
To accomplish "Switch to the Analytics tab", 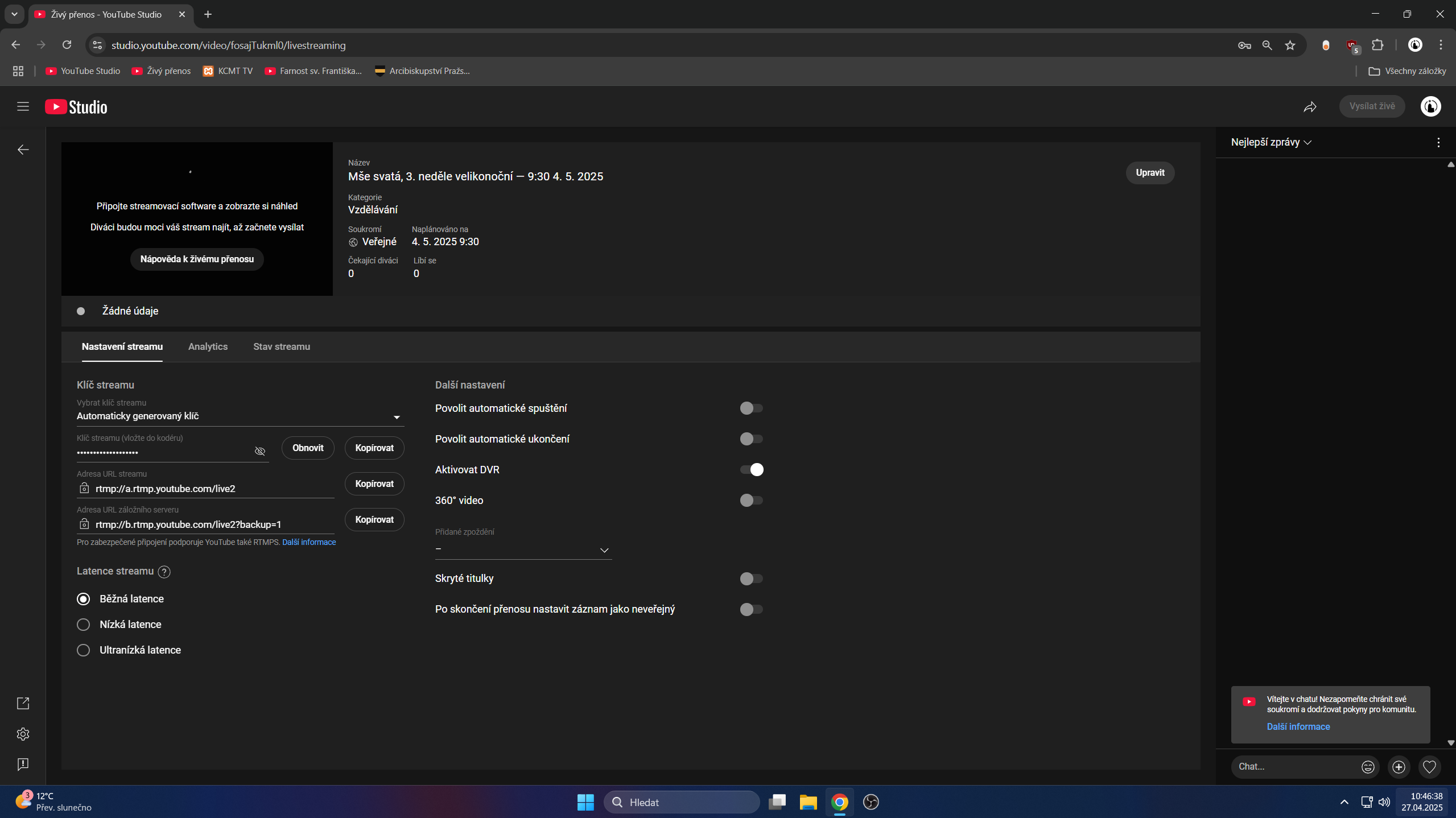I will (208, 346).
